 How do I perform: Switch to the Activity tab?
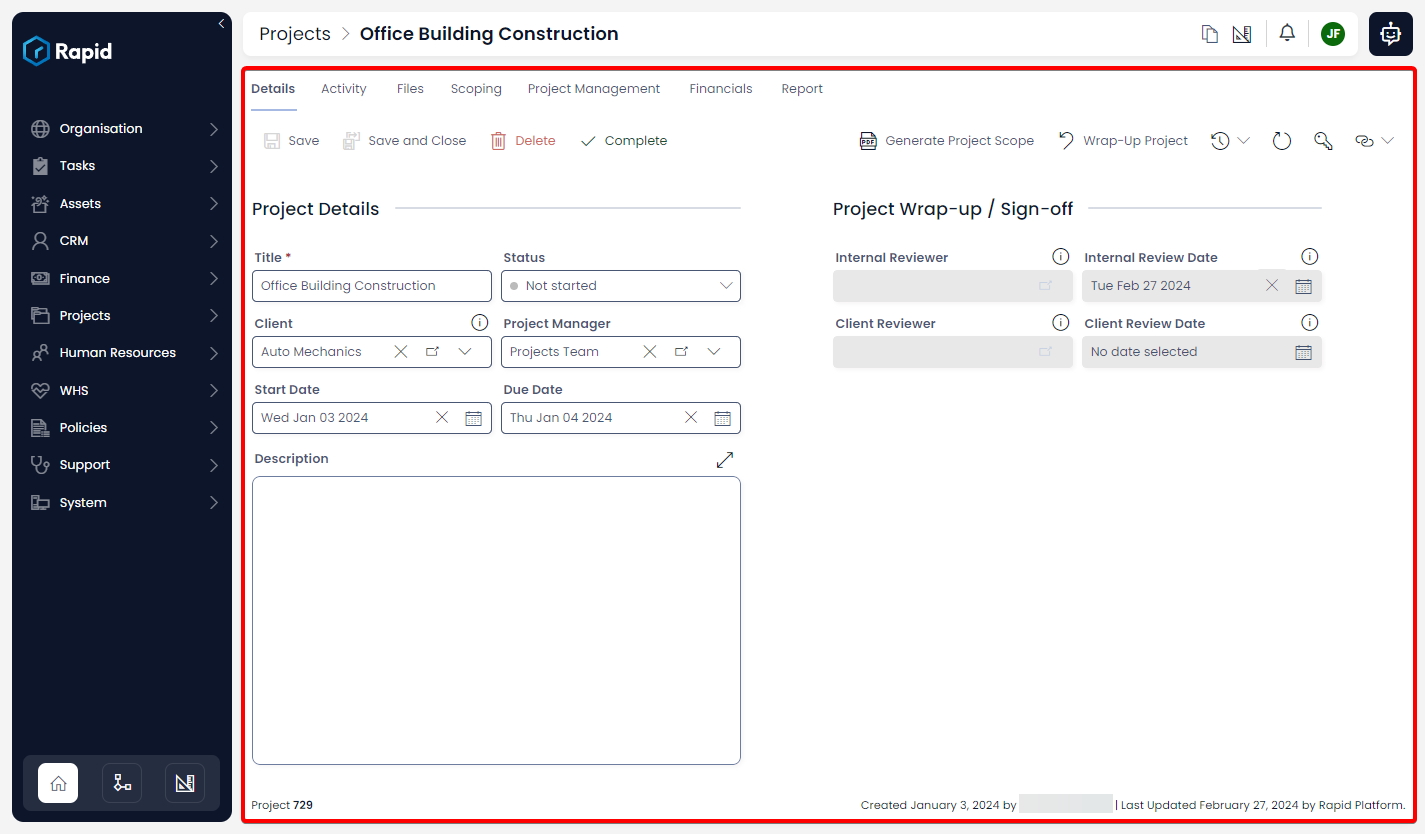tap(344, 89)
